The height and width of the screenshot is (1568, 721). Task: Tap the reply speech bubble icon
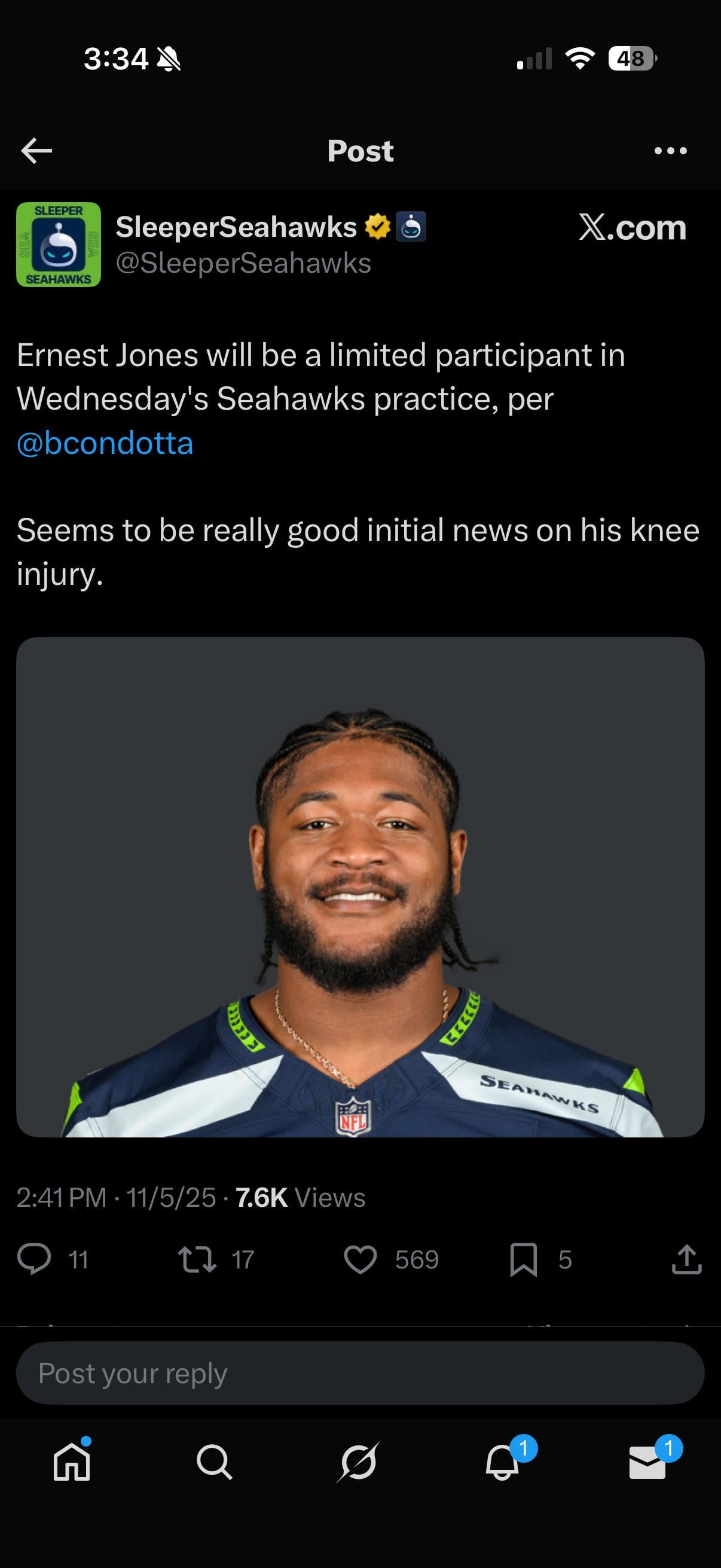coord(34,1259)
